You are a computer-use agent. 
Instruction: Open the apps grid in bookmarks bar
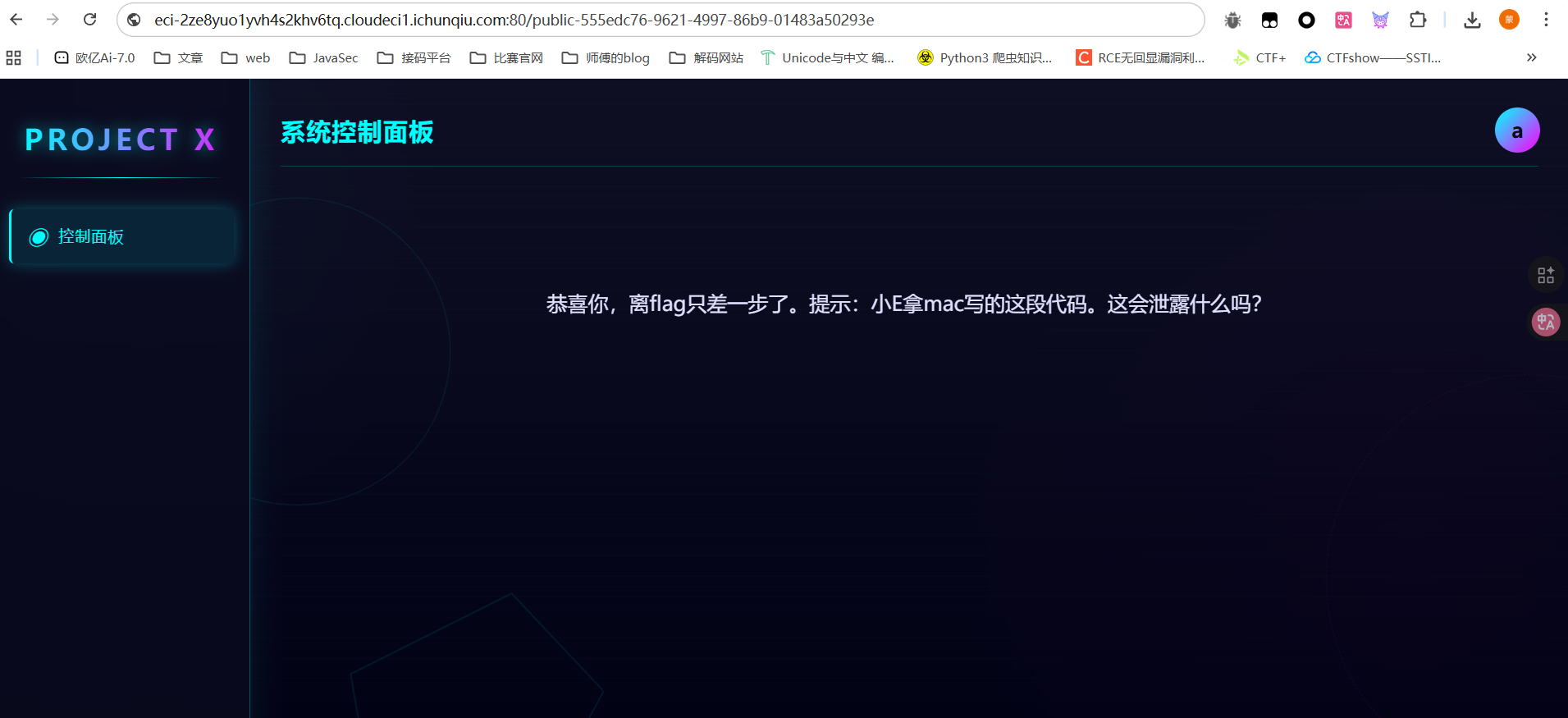[x=14, y=57]
